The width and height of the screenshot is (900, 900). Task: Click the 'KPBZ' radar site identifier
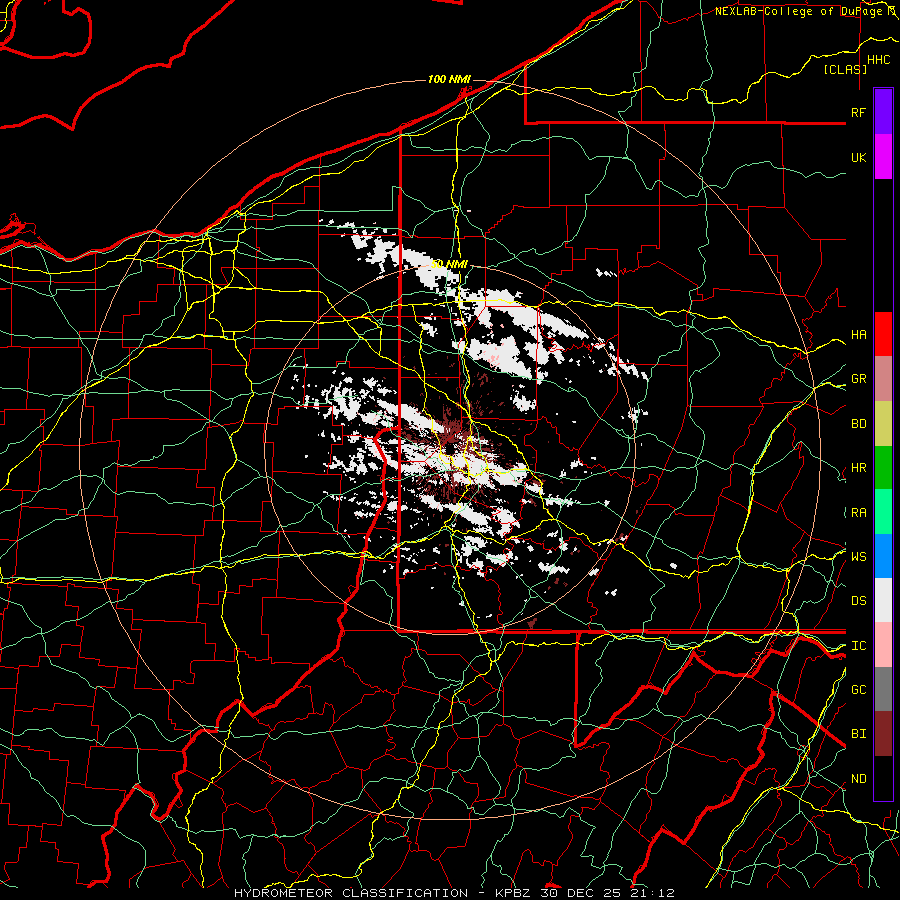click(x=513, y=893)
